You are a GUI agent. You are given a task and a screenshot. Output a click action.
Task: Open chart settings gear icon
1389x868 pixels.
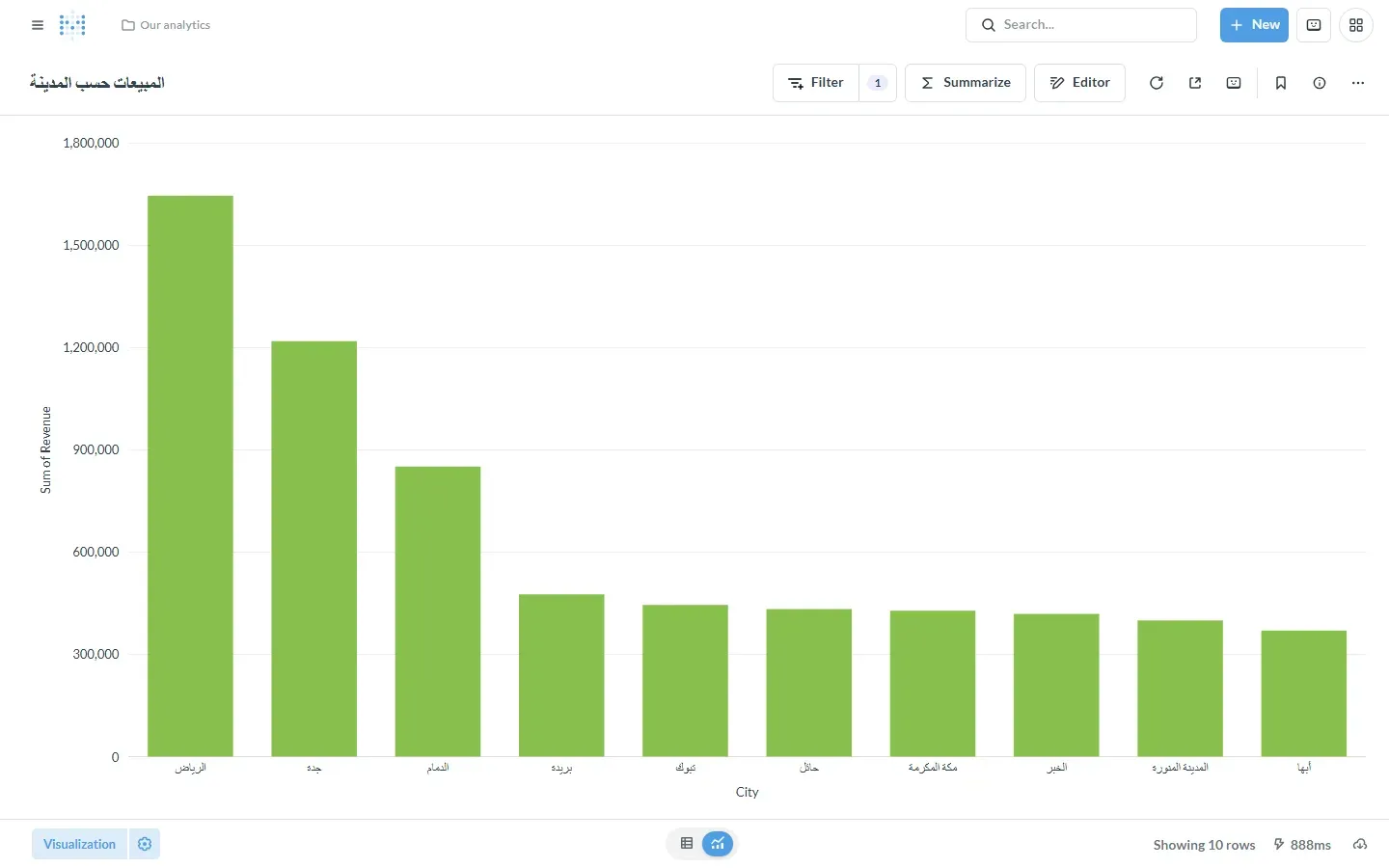145,844
